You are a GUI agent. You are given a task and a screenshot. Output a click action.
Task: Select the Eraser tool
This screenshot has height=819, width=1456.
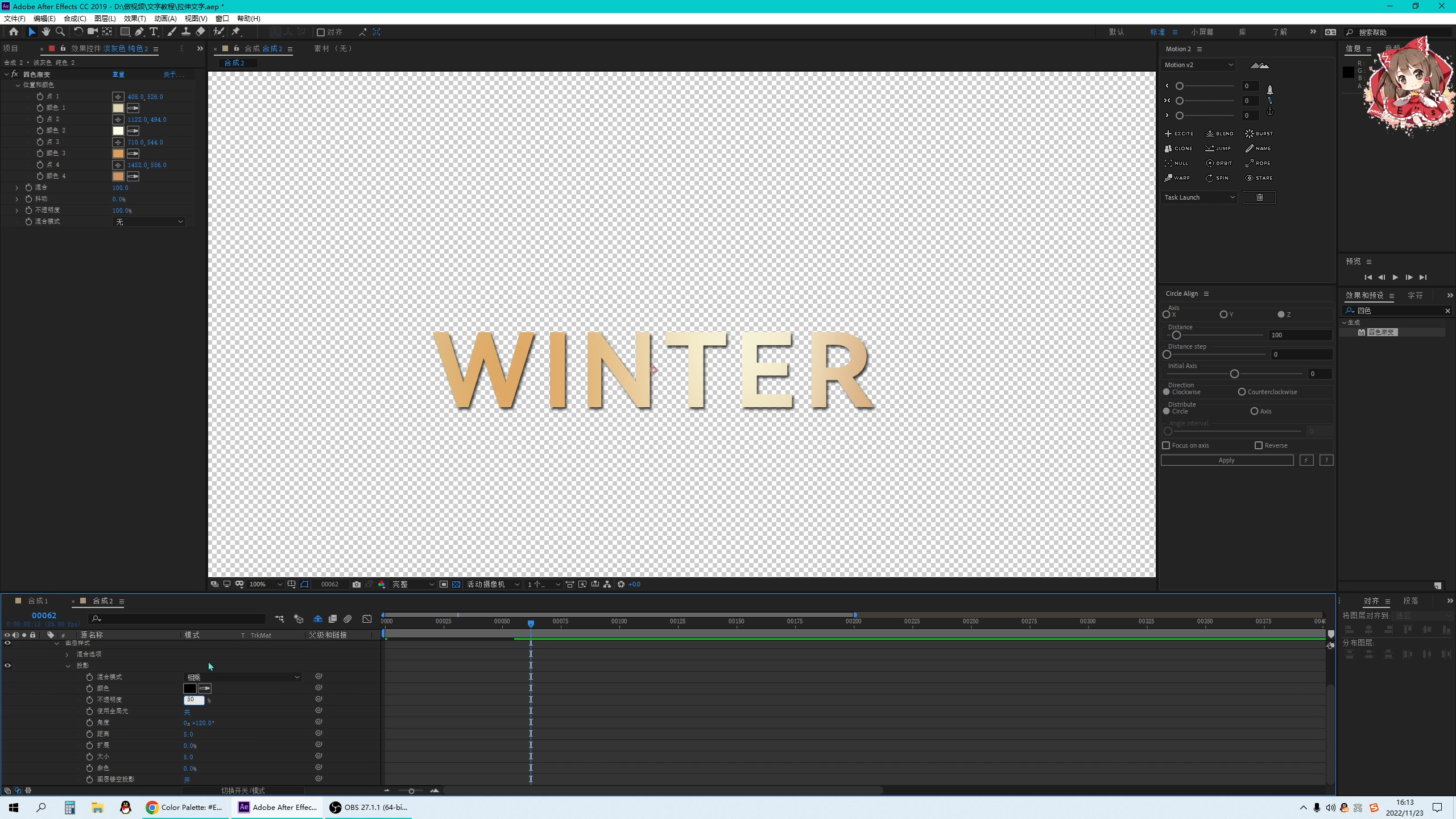[x=200, y=32]
